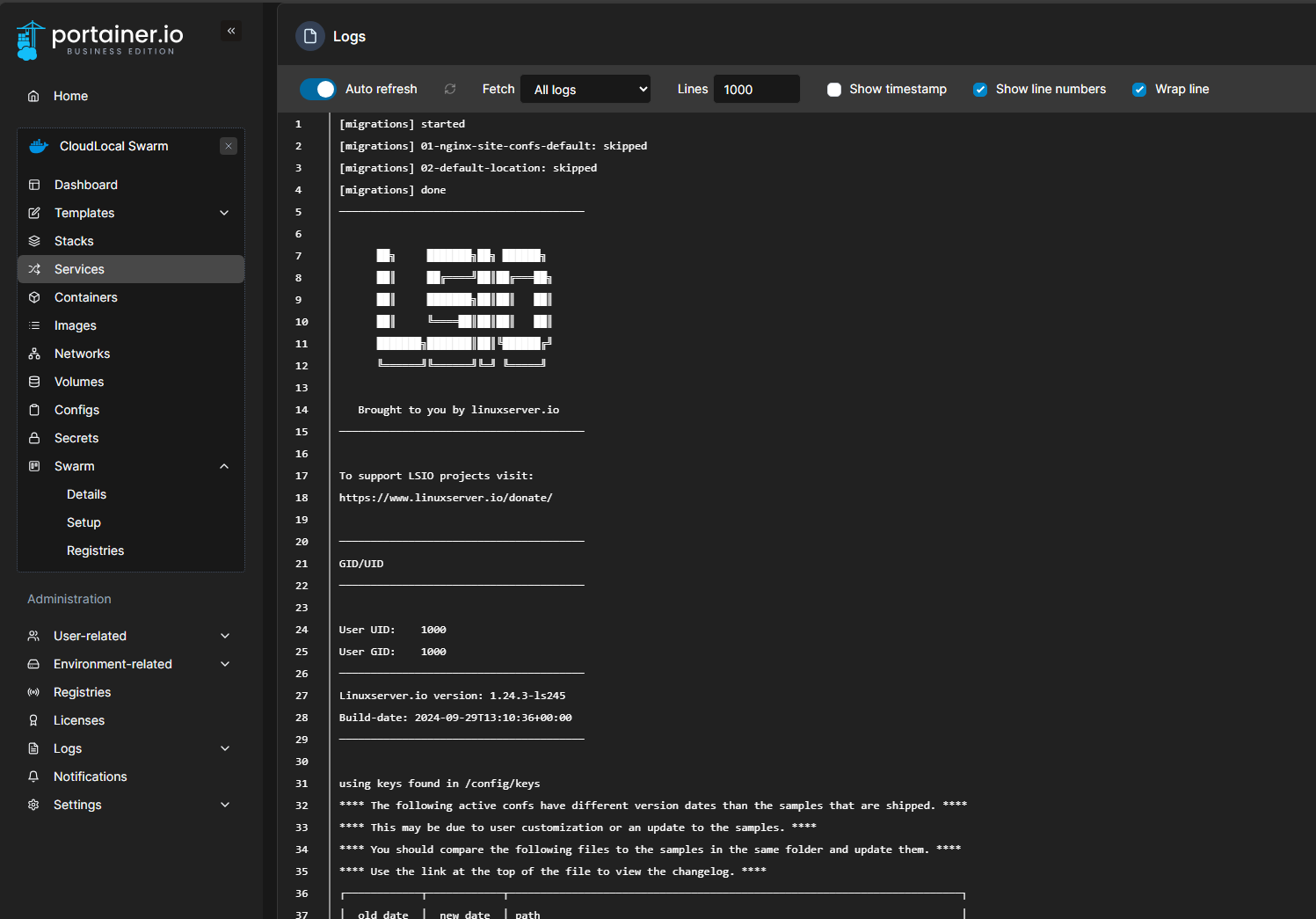Screen dimensions: 1316x919
Task: Uncheck Show line numbers
Action: click(x=980, y=90)
